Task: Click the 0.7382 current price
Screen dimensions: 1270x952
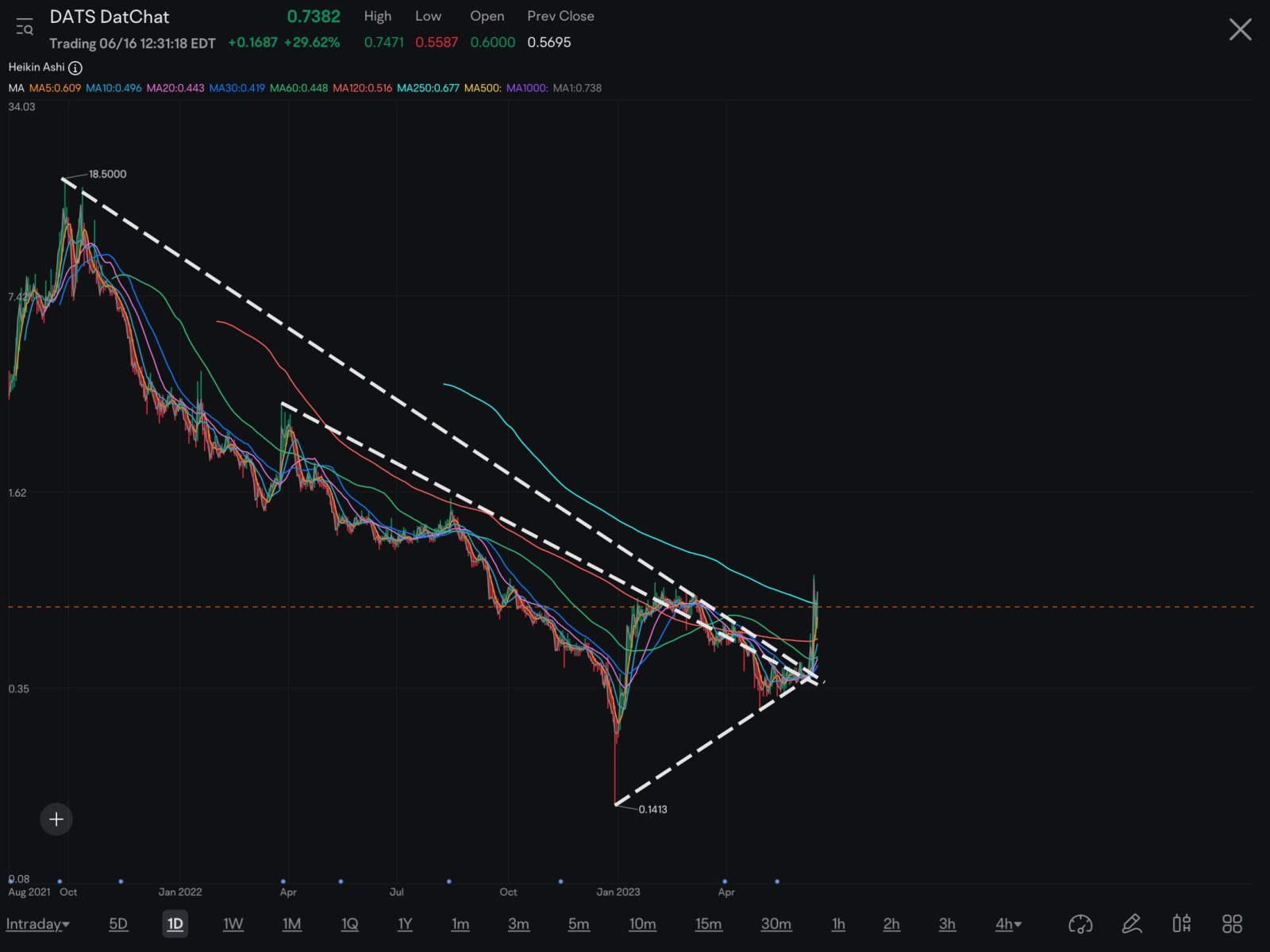Action: (314, 17)
